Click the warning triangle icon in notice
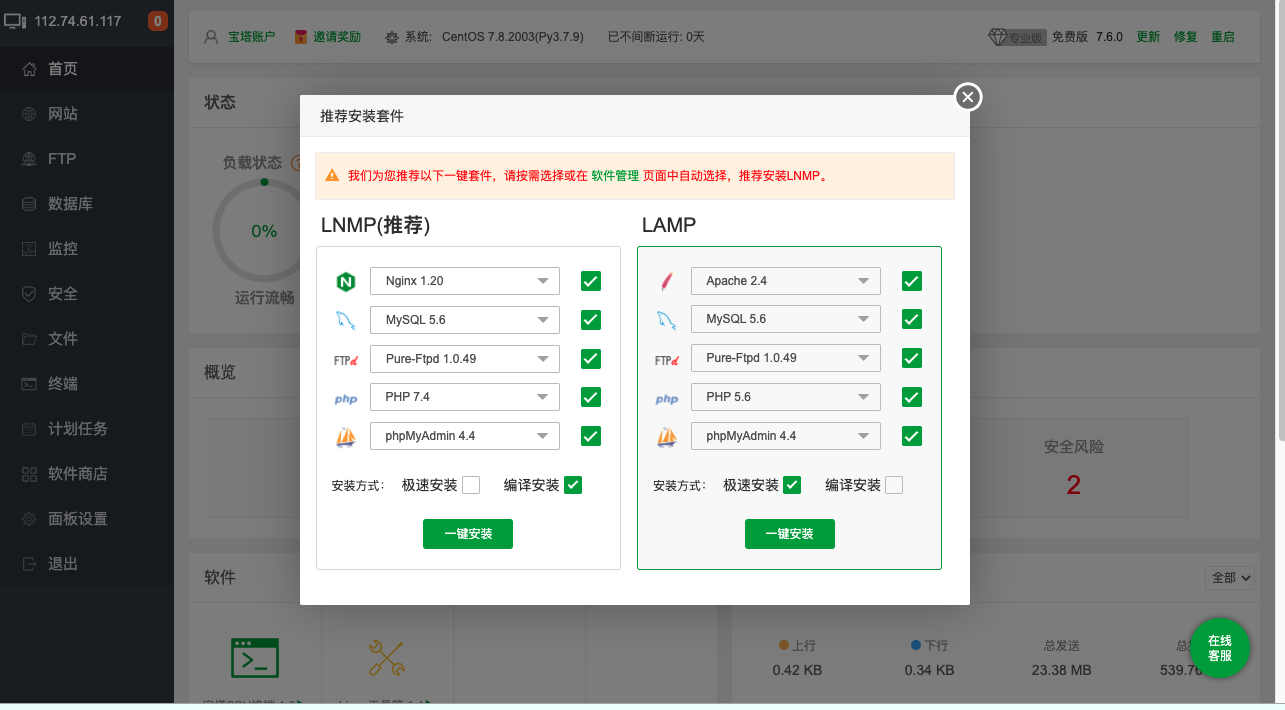 [x=332, y=176]
